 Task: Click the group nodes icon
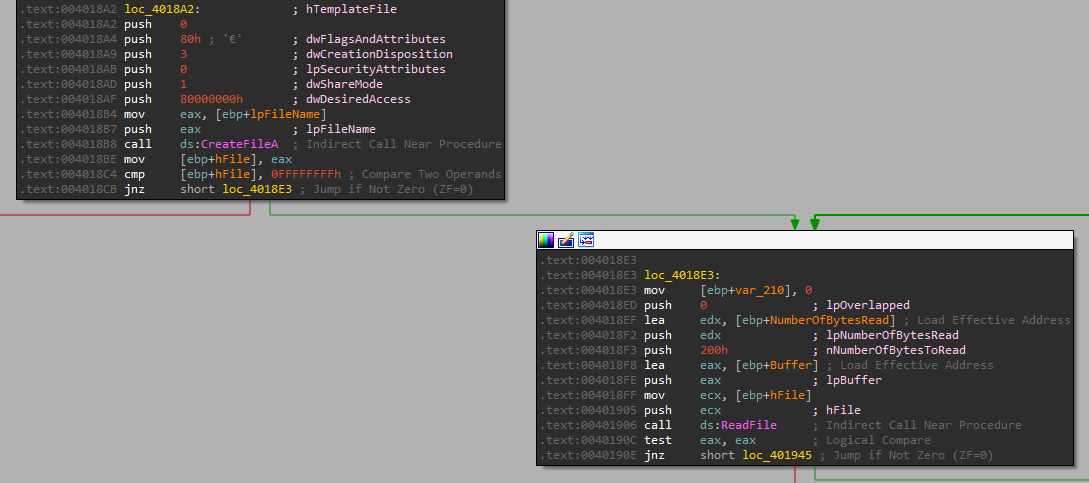click(586, 240)
